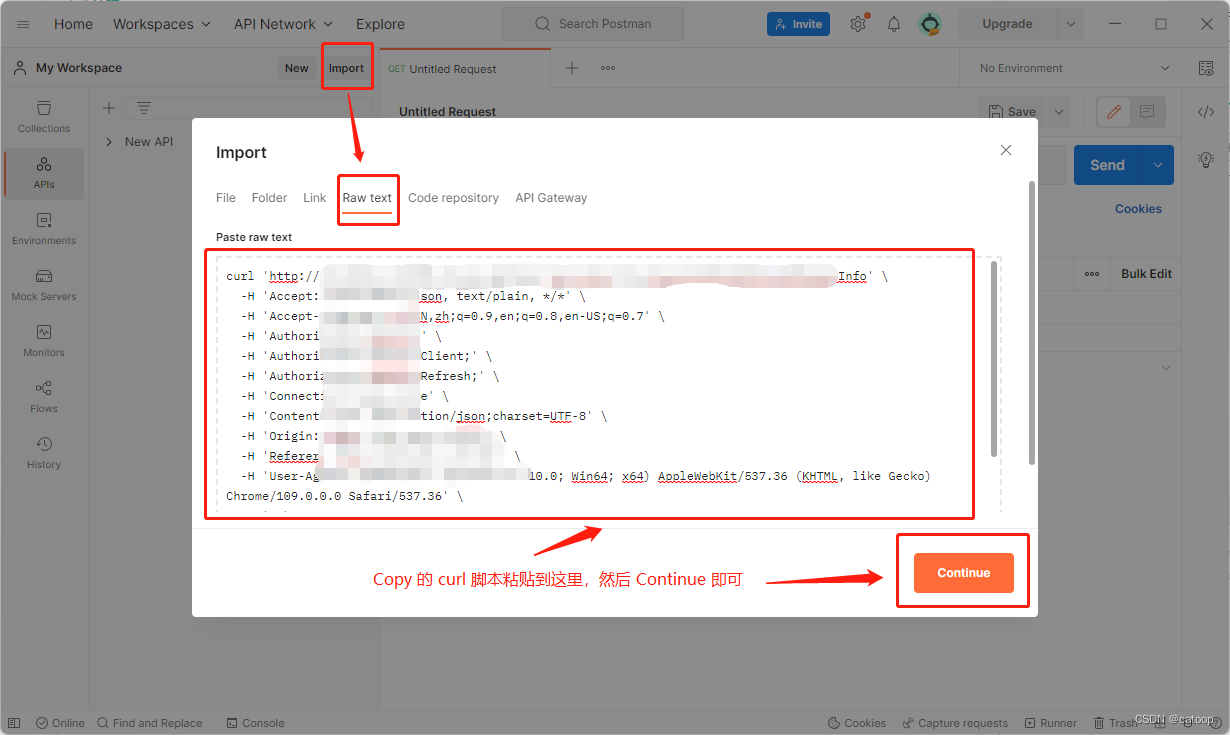The image size is (1230, 735).
Task: Open the Postman Console
Action: pos(255,722)
